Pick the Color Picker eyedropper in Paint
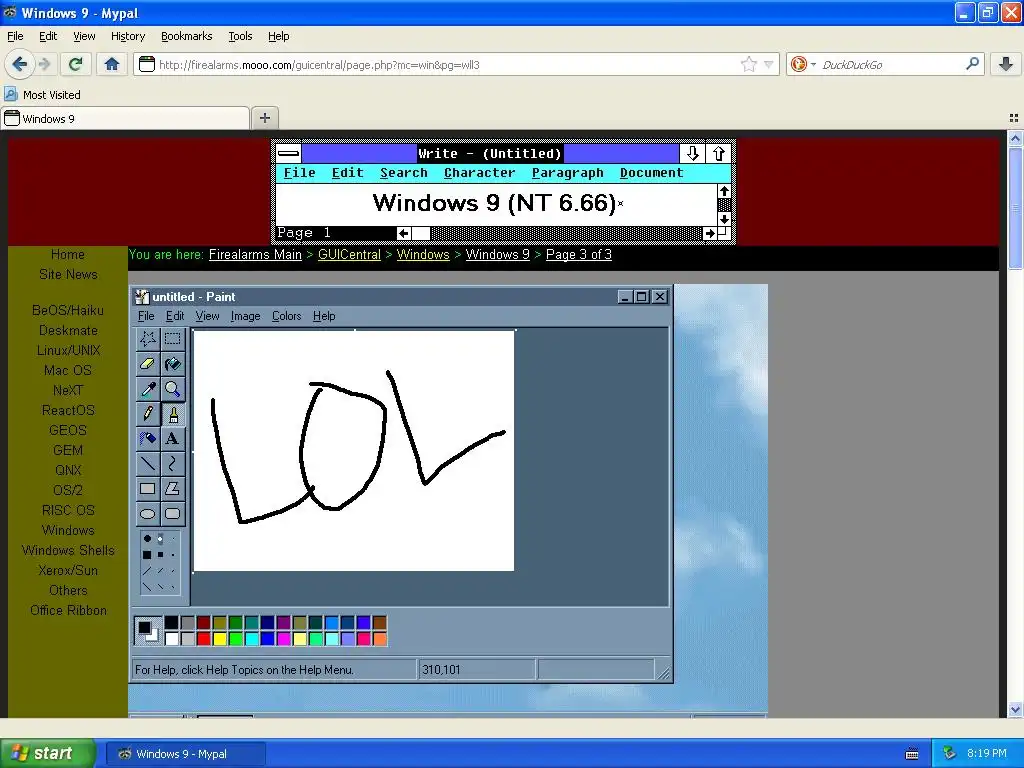Image resolution: width=1024 pixels, height=768 pixels. click(148, 389)
